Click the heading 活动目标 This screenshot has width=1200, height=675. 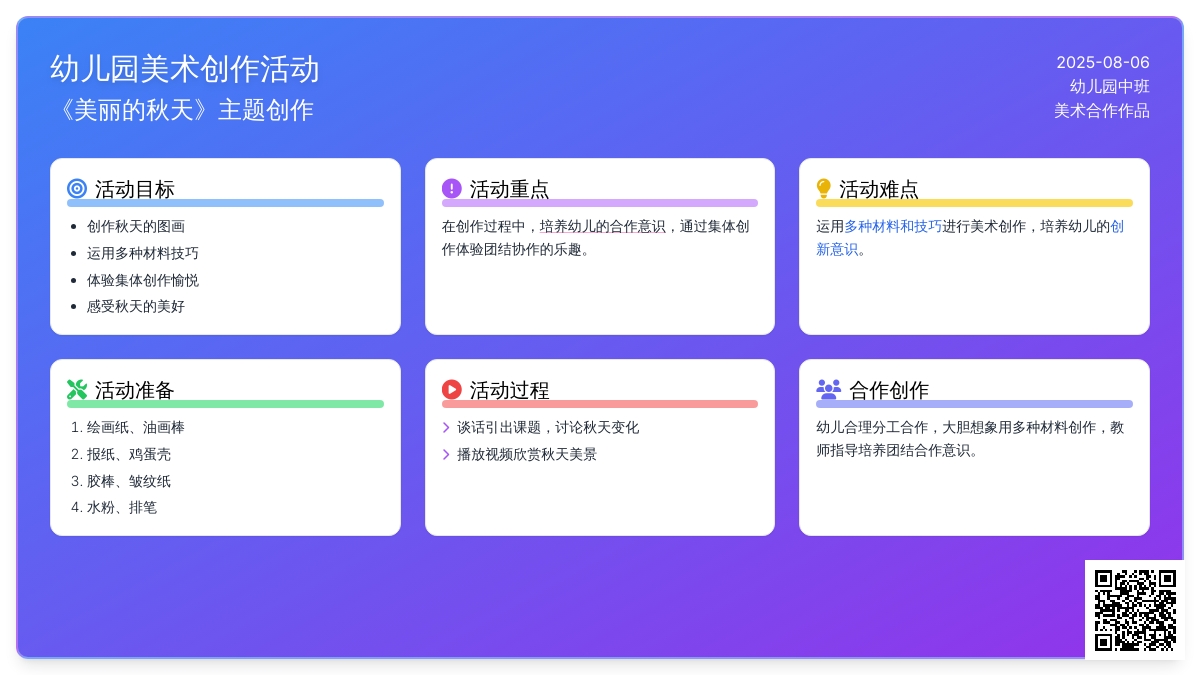click(x=135, y=189)
